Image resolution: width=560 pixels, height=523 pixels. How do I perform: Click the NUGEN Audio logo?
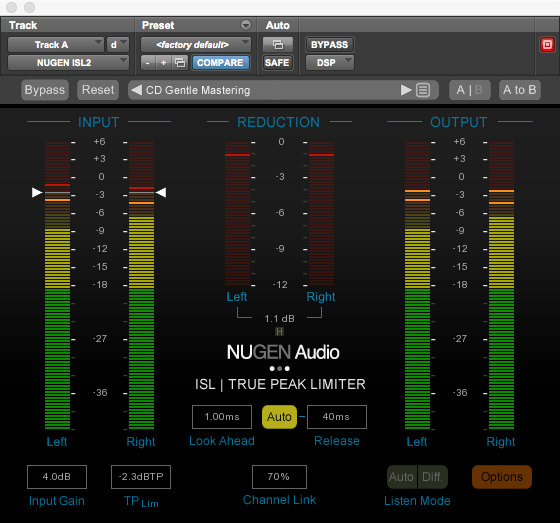(283, 352)
